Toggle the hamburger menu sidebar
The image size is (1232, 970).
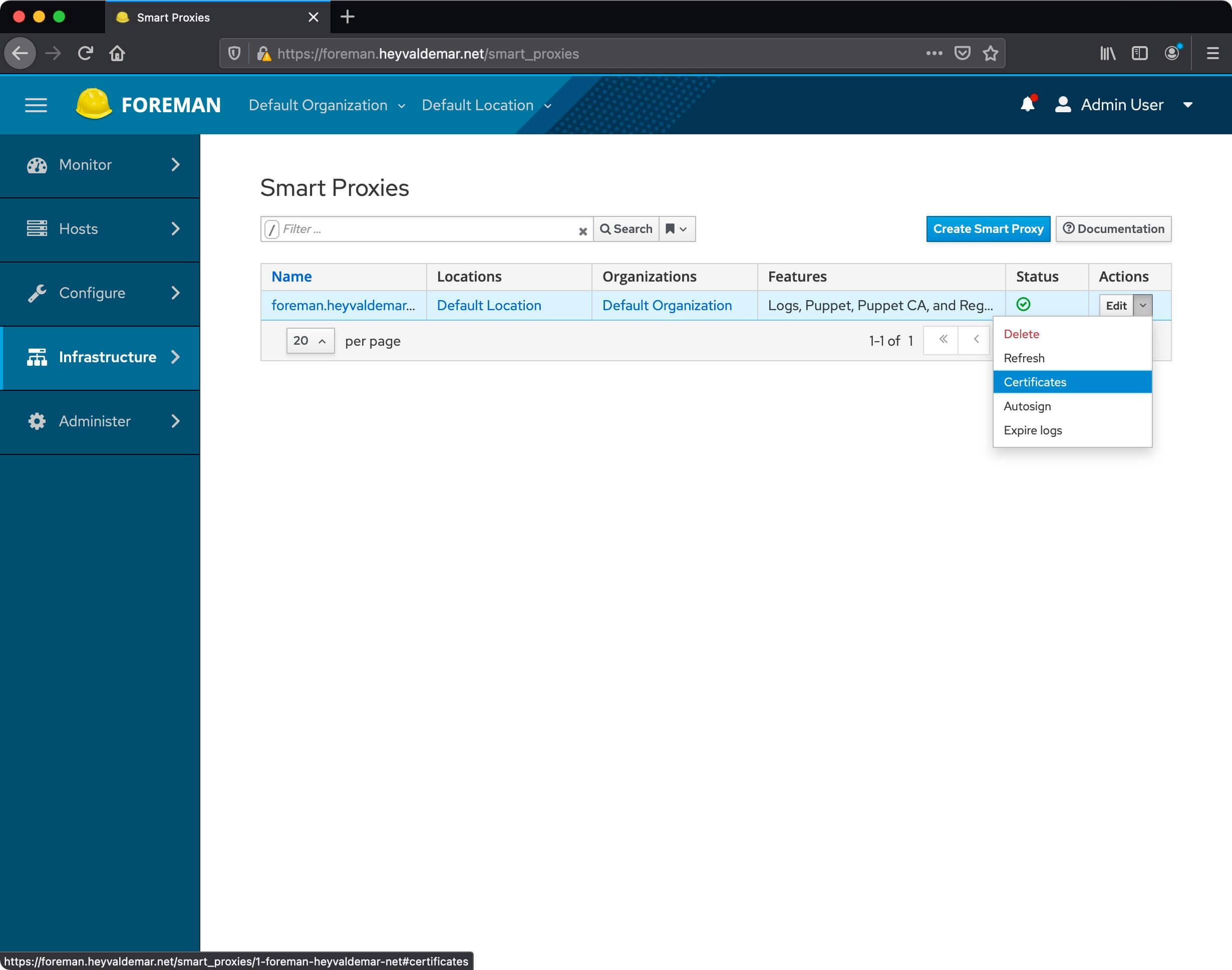coord(36,105)
